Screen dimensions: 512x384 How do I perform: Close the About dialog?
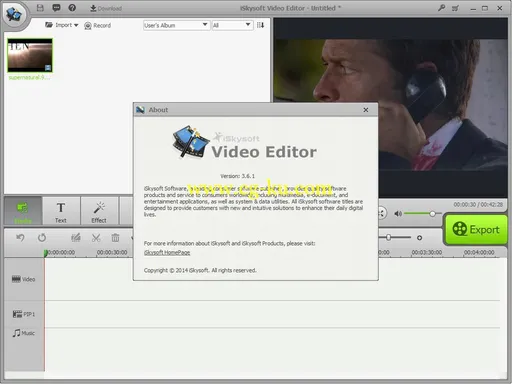click(366, 110)
